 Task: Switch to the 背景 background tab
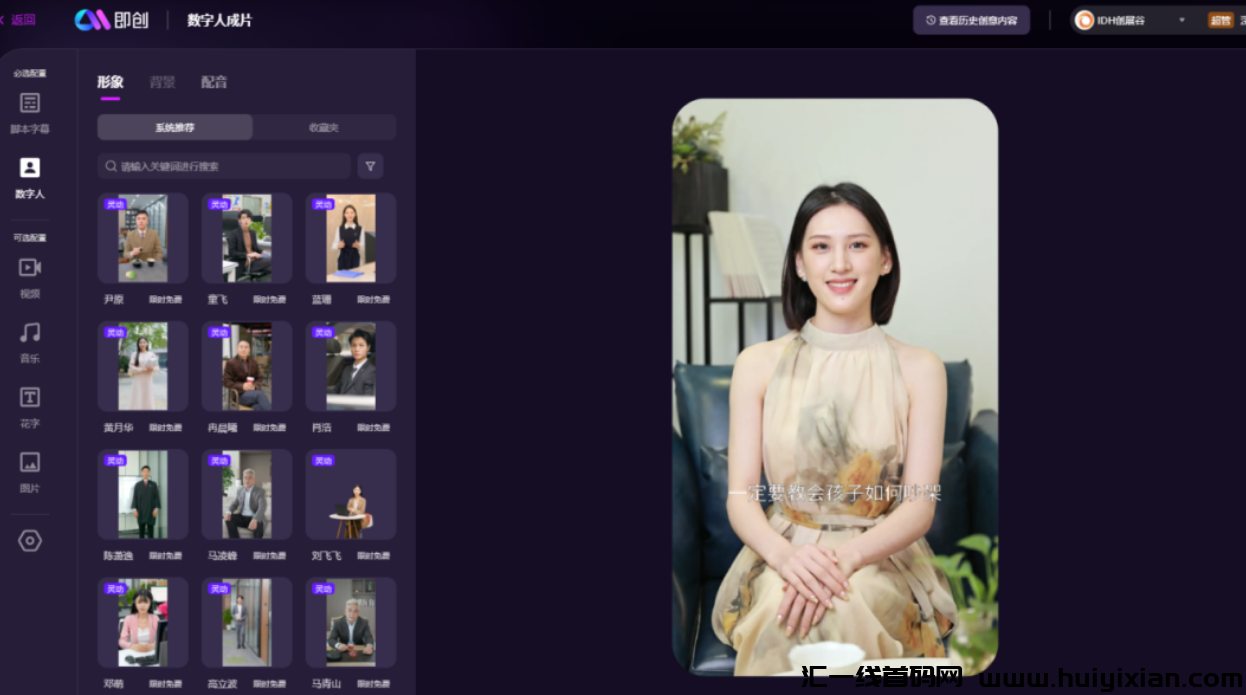click(162, 82)
